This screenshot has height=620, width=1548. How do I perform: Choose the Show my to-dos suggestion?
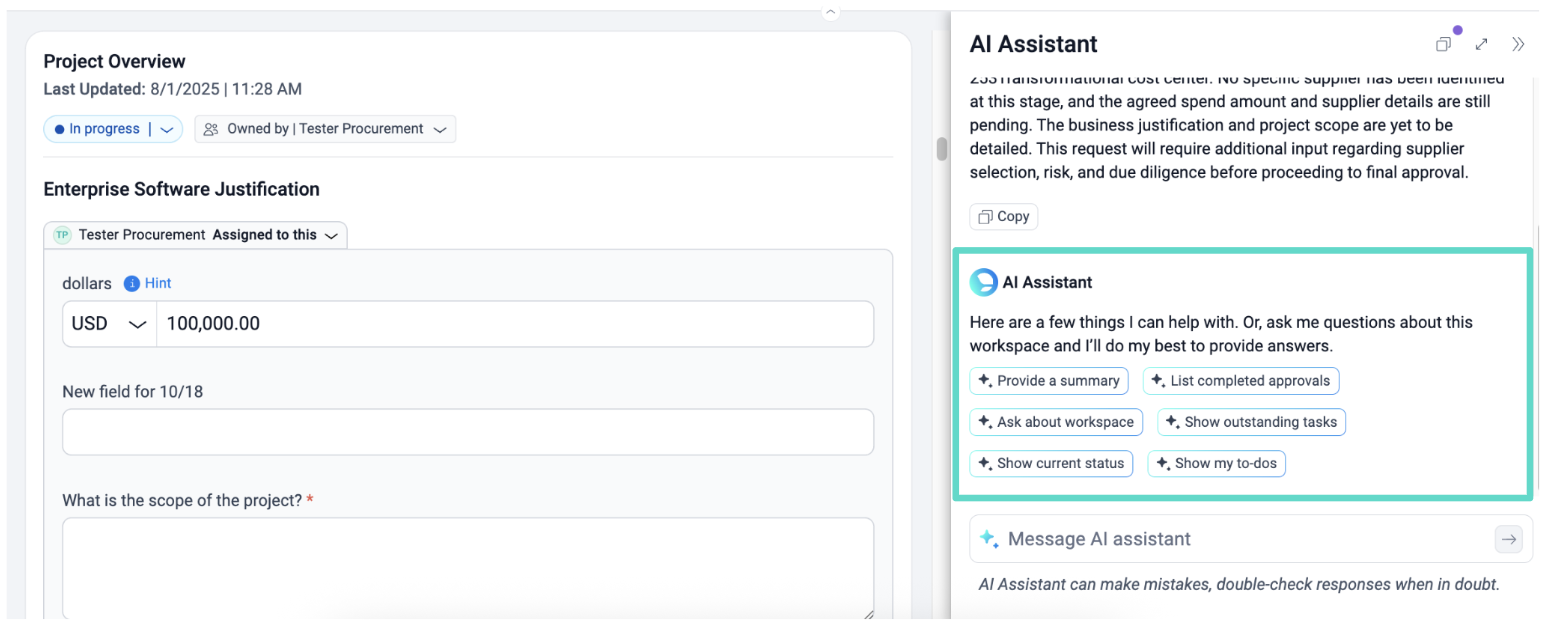coord(1216,463)
